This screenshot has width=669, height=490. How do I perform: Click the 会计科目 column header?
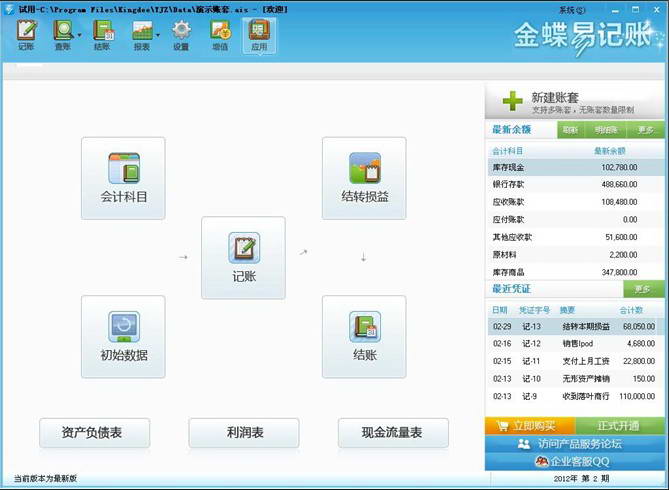pyautogui.click(x=507, y=151)
